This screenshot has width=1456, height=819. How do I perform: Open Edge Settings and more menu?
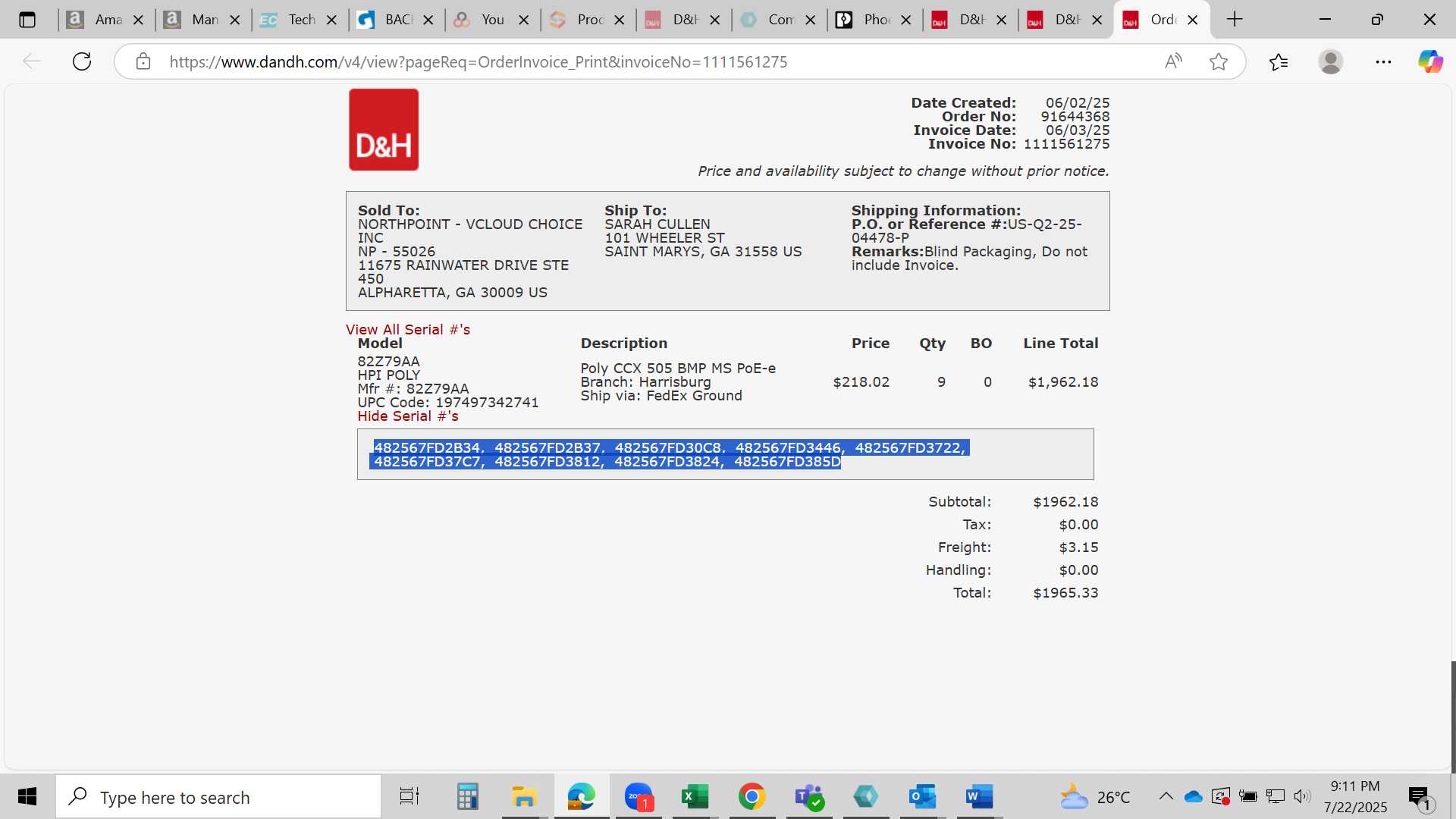[1383, 61]
